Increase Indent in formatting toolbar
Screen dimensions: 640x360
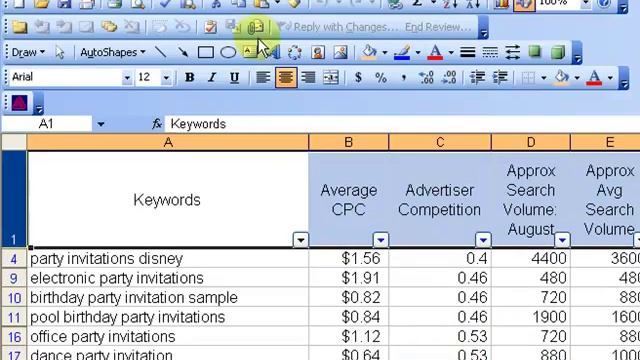click(500, 77)
